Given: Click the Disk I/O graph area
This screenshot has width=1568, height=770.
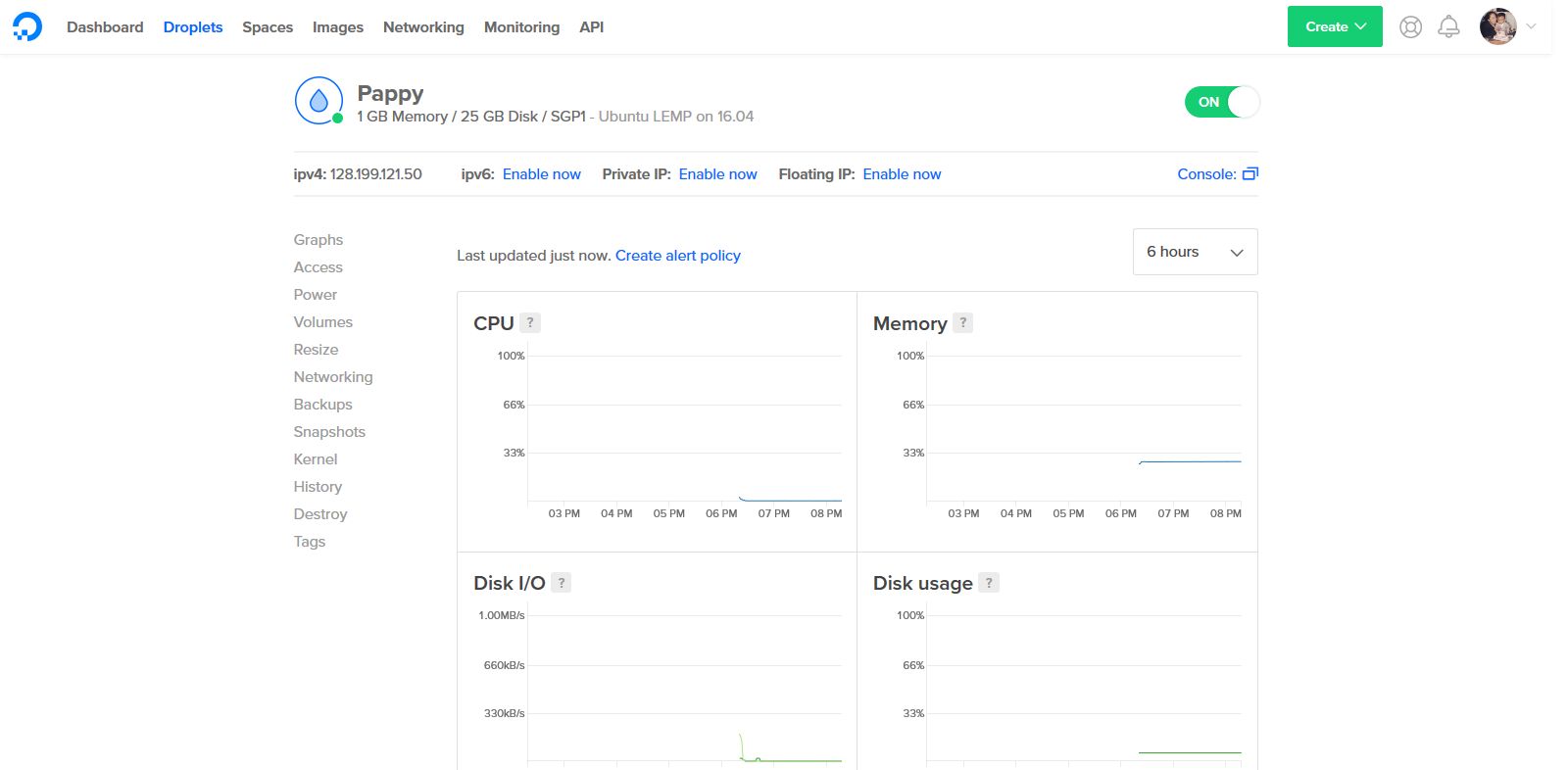Looking at the screenshot, I should point(685,688).
